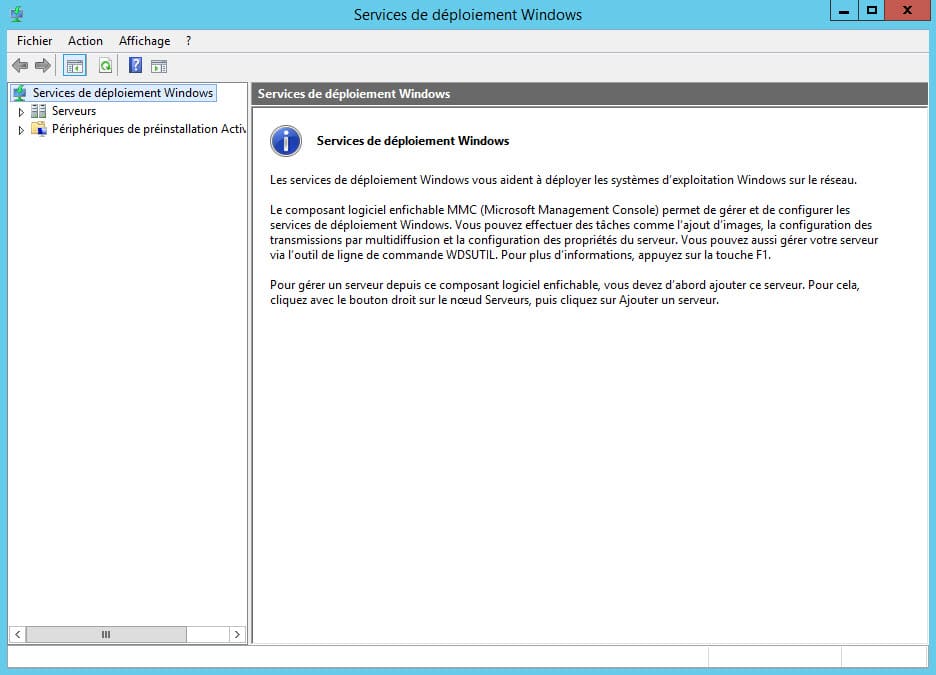Click the application icon in the title bar

point(17,14)
